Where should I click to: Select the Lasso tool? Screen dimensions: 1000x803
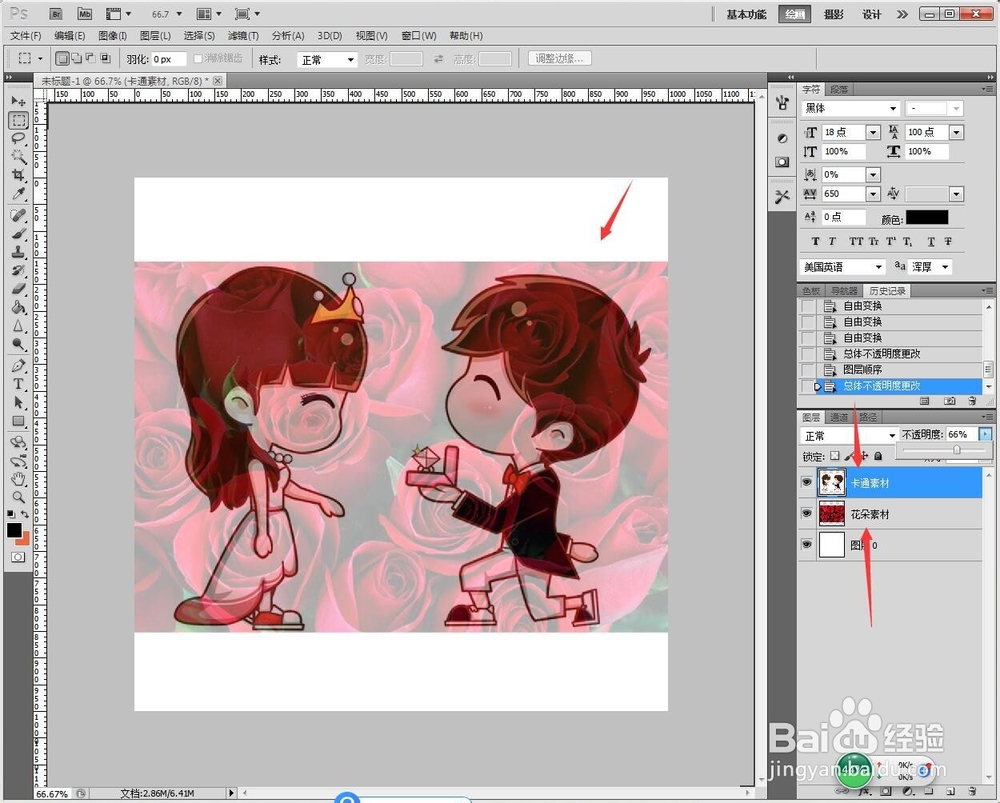click(18, 138)
